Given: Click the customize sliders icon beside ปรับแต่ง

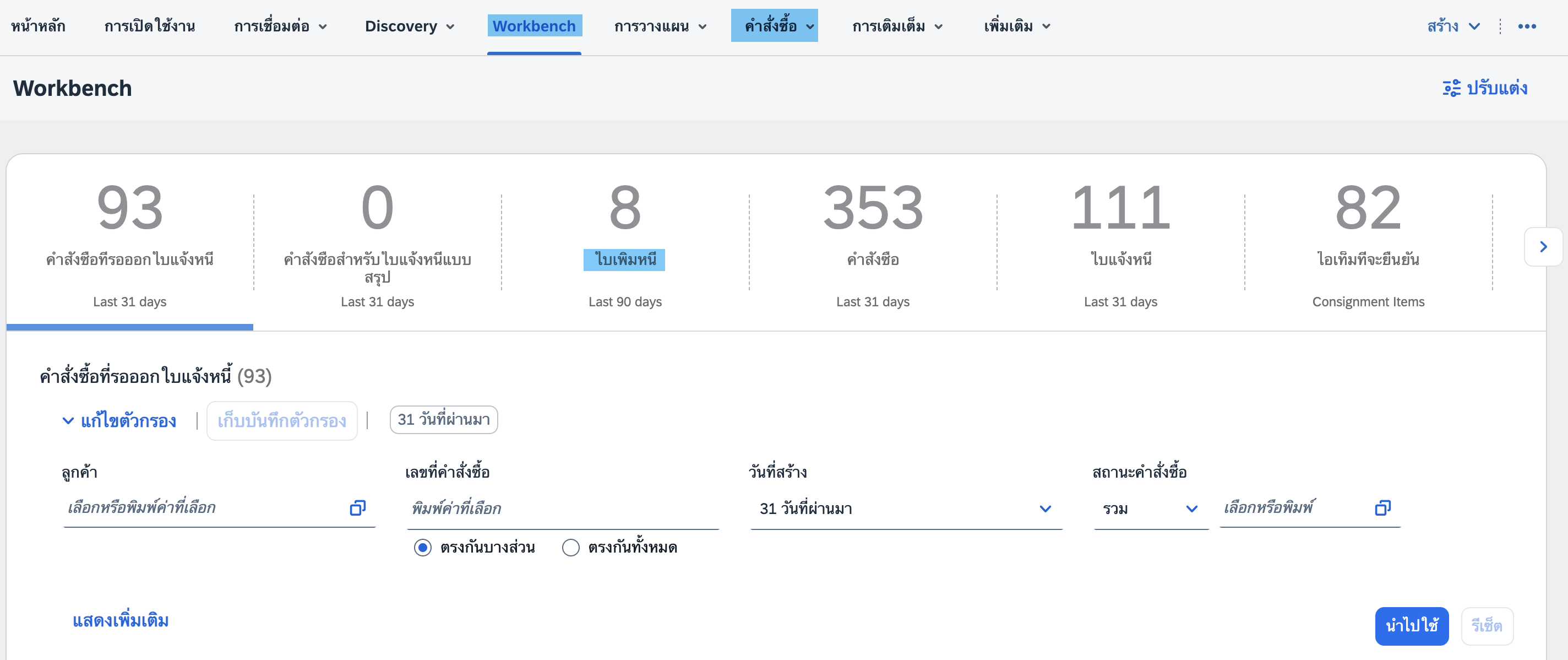Looking at the screenshot, I should (1451, 88).
